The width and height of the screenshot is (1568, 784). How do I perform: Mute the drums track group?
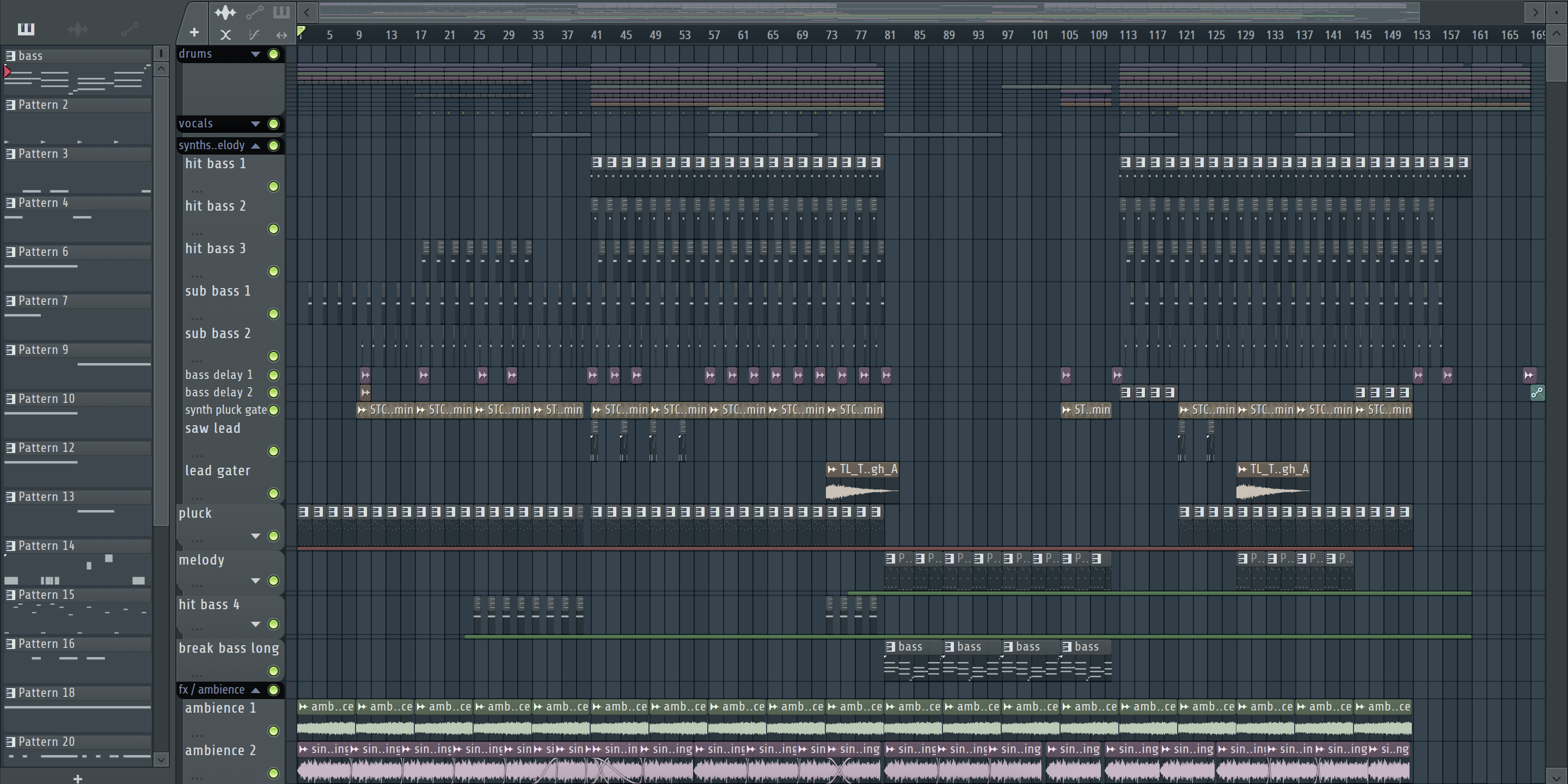click(274, 54)
